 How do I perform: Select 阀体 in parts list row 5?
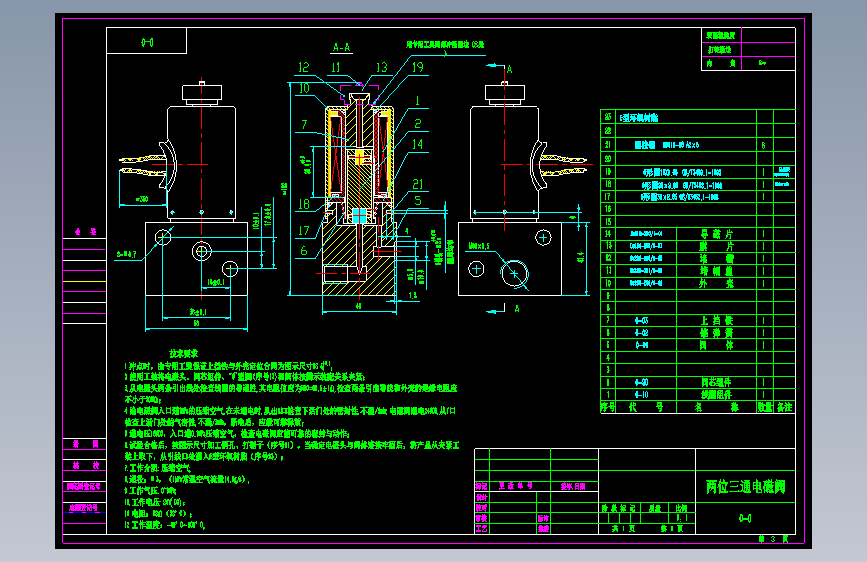717,345
